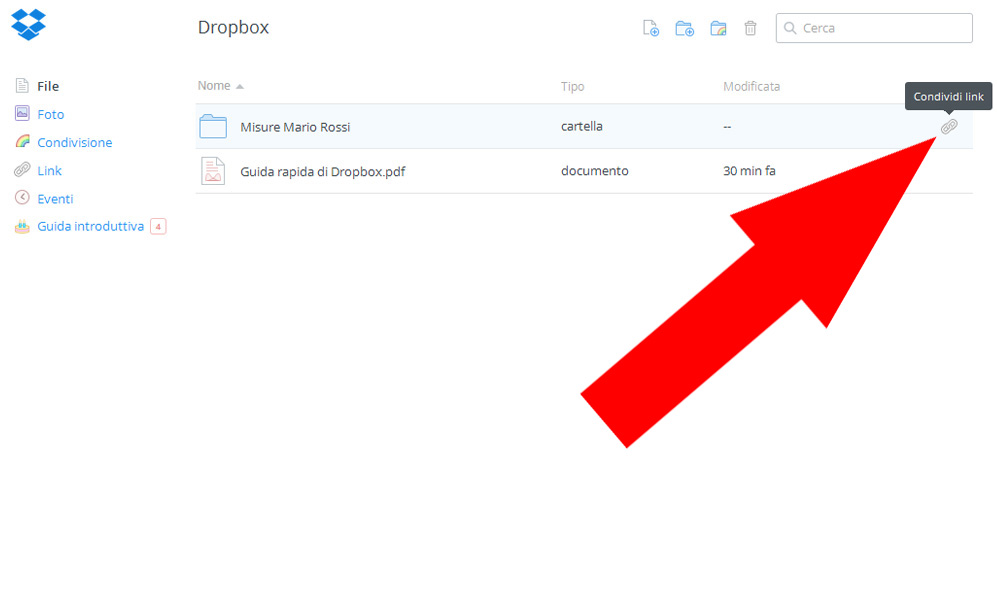This screenshot has height=598, width=997.
Task: Open the Link section in sidebar
Action: [x=49, y=170]
